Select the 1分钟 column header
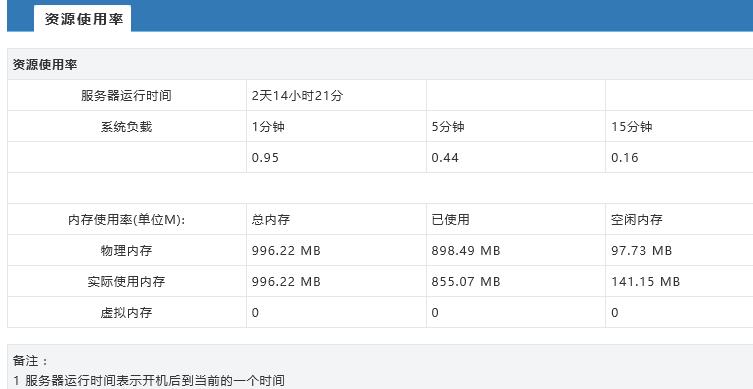The width and height of the screenshot is (753, 389). pos(268,126)
